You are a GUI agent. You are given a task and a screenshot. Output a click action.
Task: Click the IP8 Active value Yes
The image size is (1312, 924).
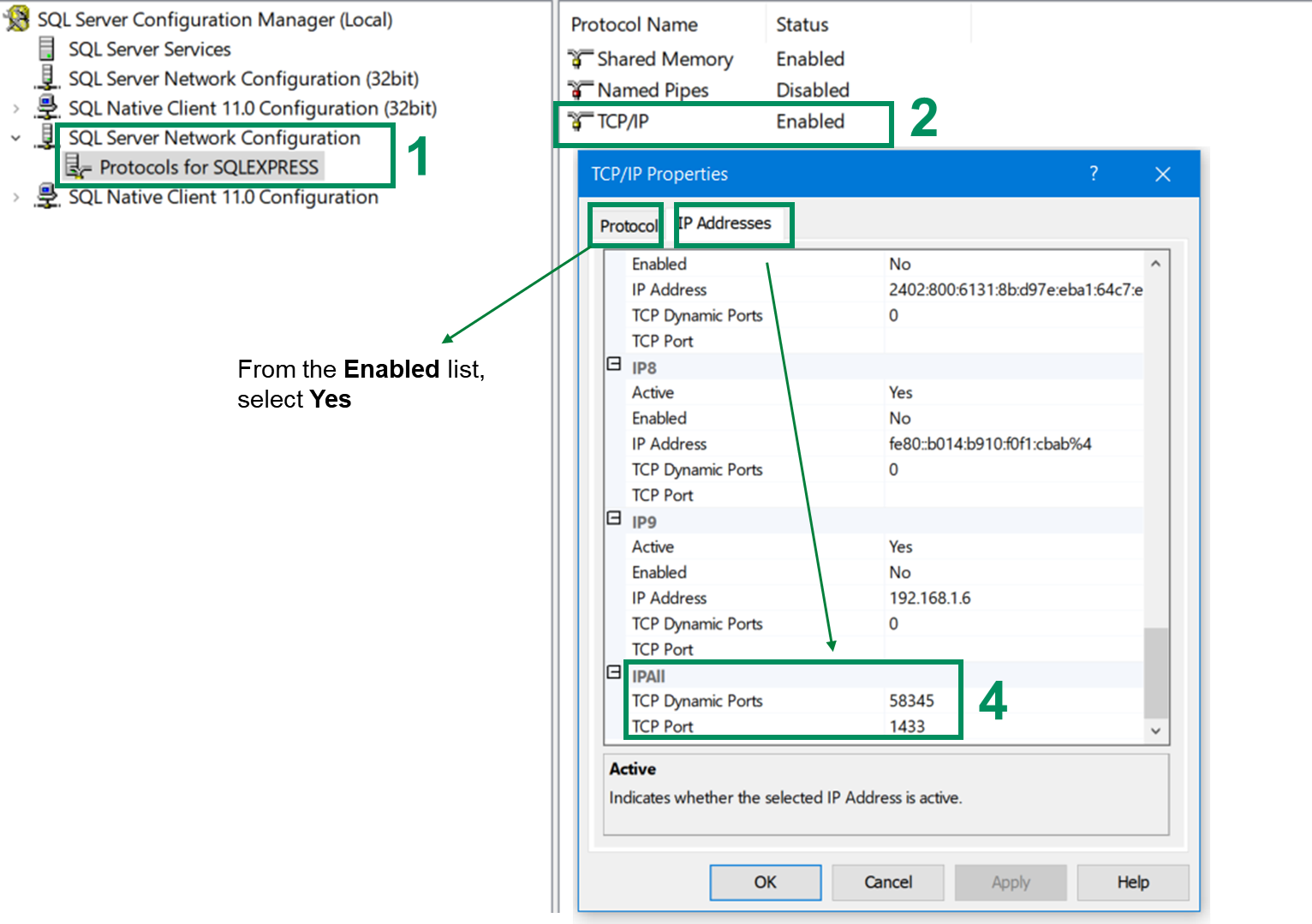tap(900, 392)
